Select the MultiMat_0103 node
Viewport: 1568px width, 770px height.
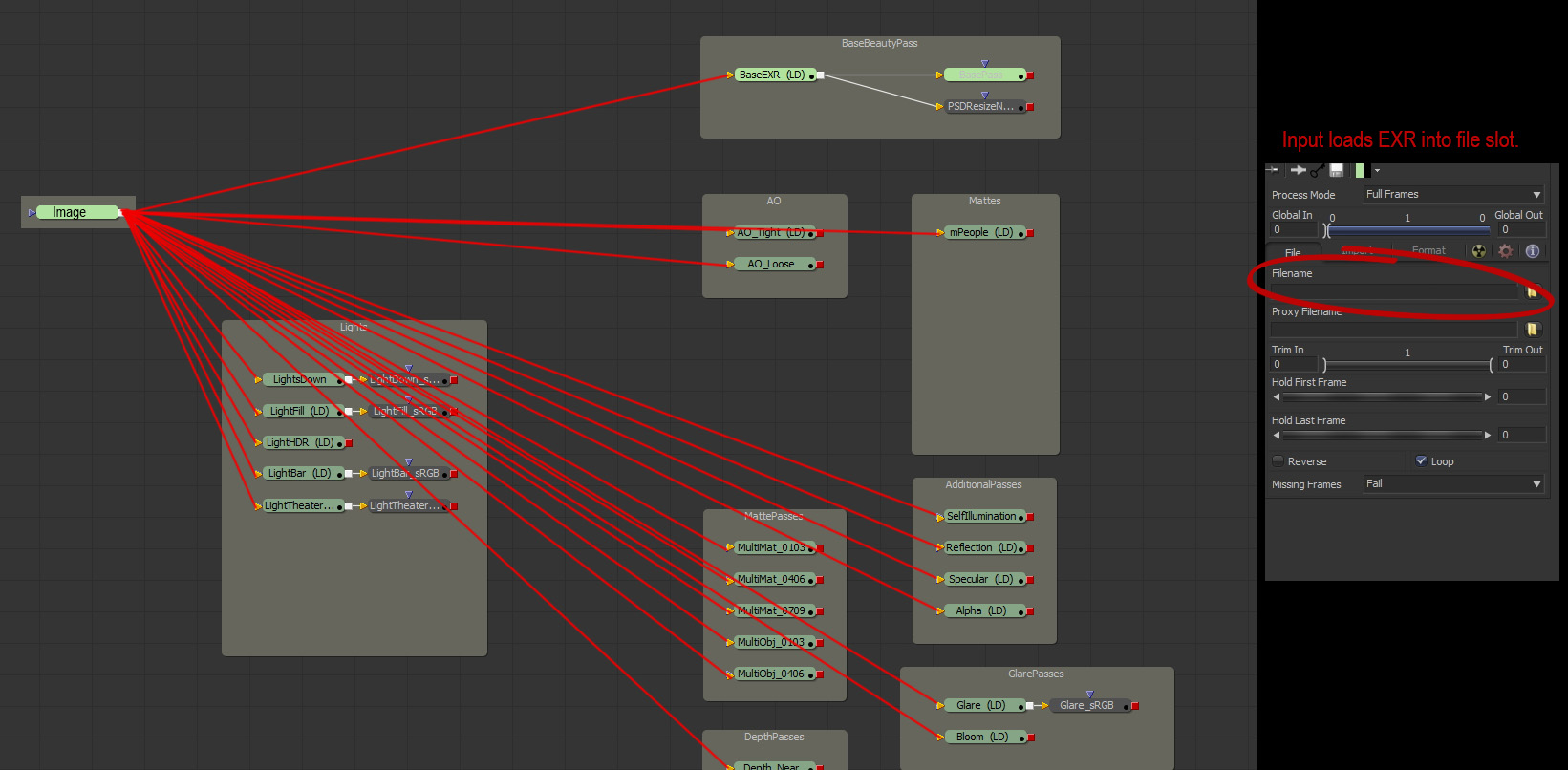click(775, 547)
